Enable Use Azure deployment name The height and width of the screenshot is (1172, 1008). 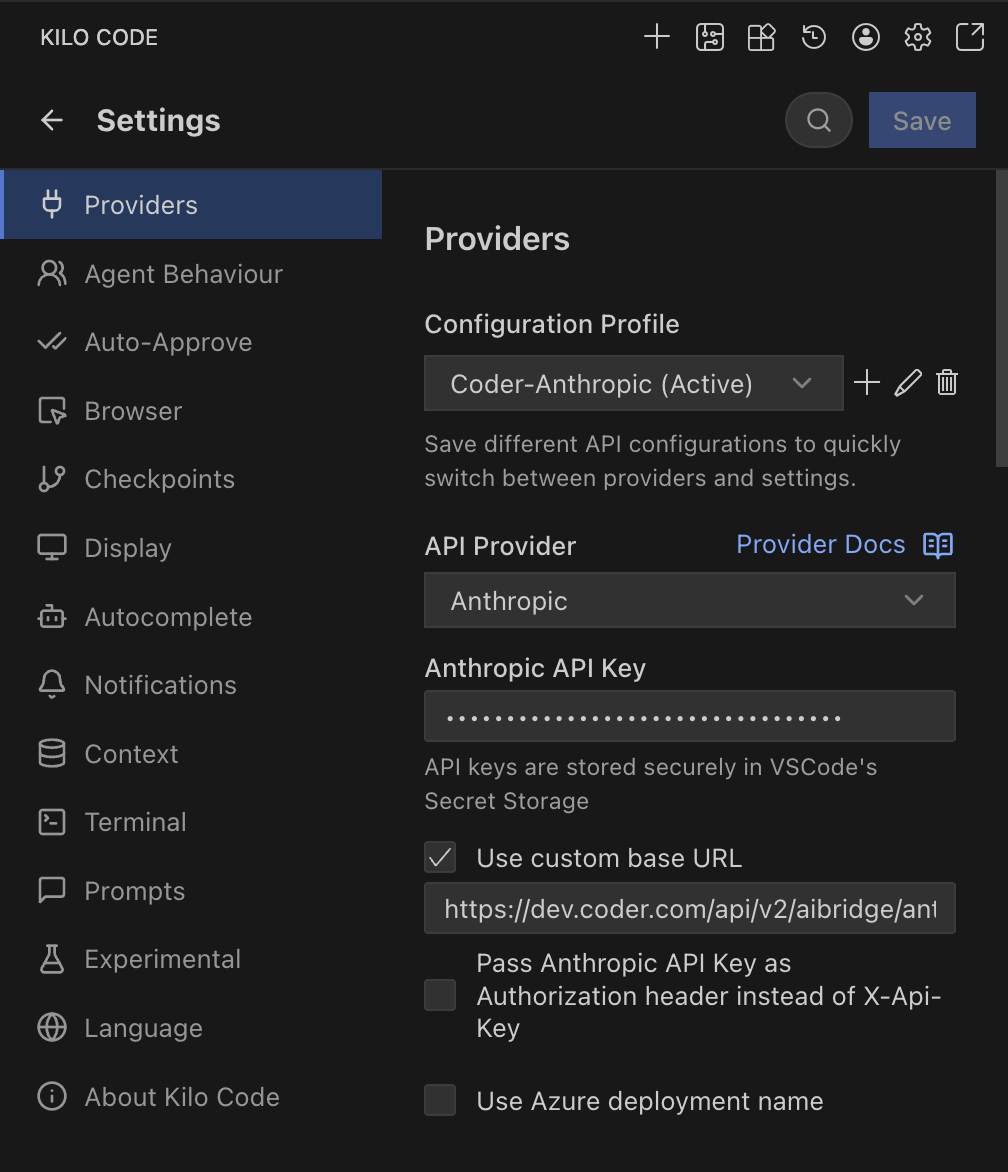click(x=440, y=1100)
